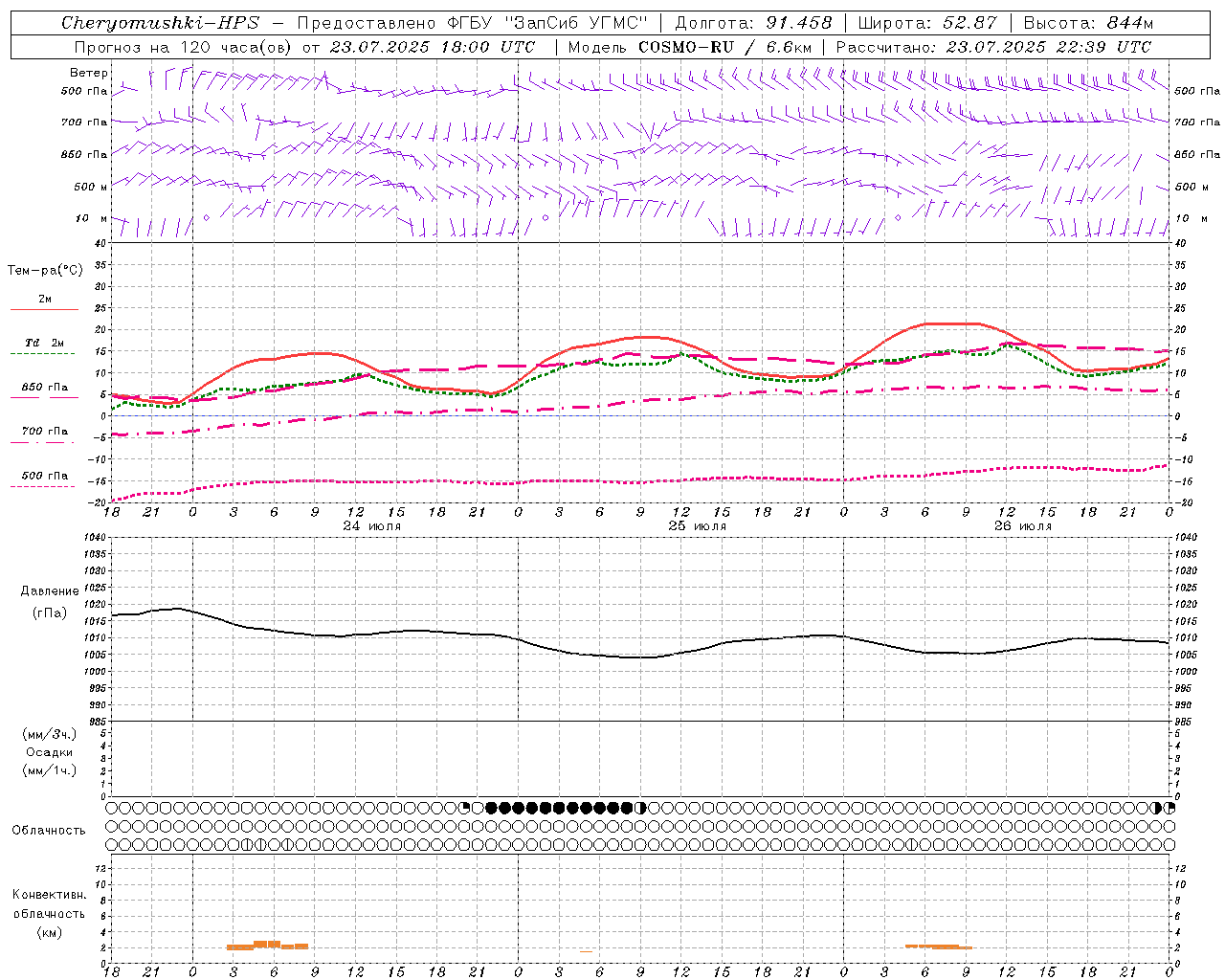Select the forecast start time 23.07.2025 18:00 UTC
Image resolution: width=1225 pixels, height=980 pixels.
point(433,47)
